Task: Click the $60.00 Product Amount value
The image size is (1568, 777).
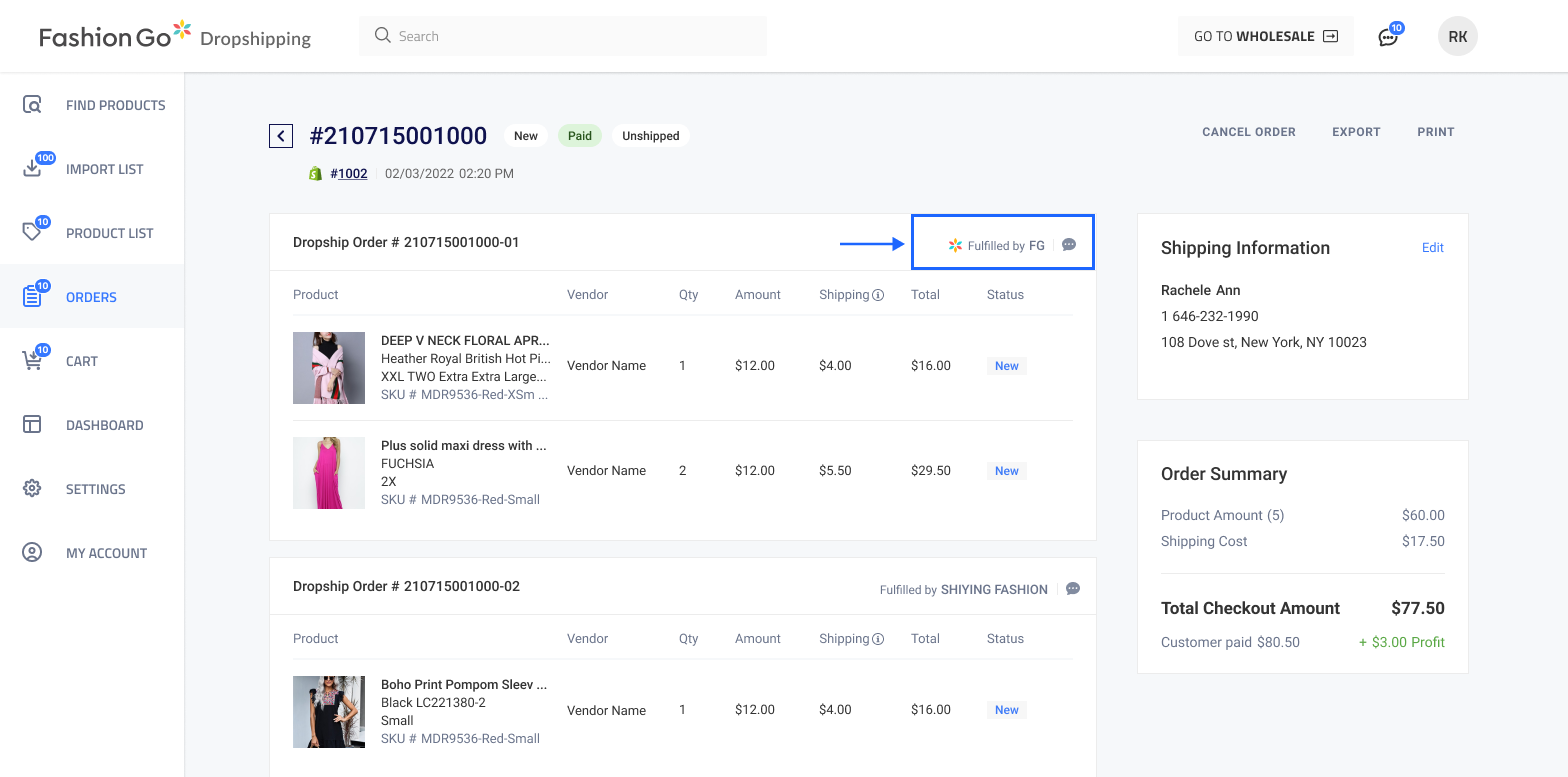Action: 1423,515
